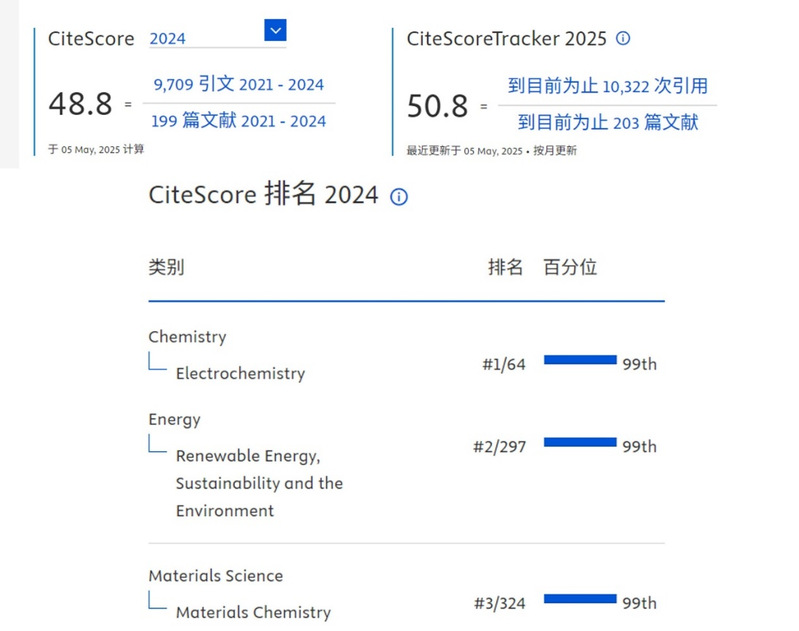Select the Materials Chemistry subcategory
Viewport: 799px width, 631px height.
tap(252, 612)
